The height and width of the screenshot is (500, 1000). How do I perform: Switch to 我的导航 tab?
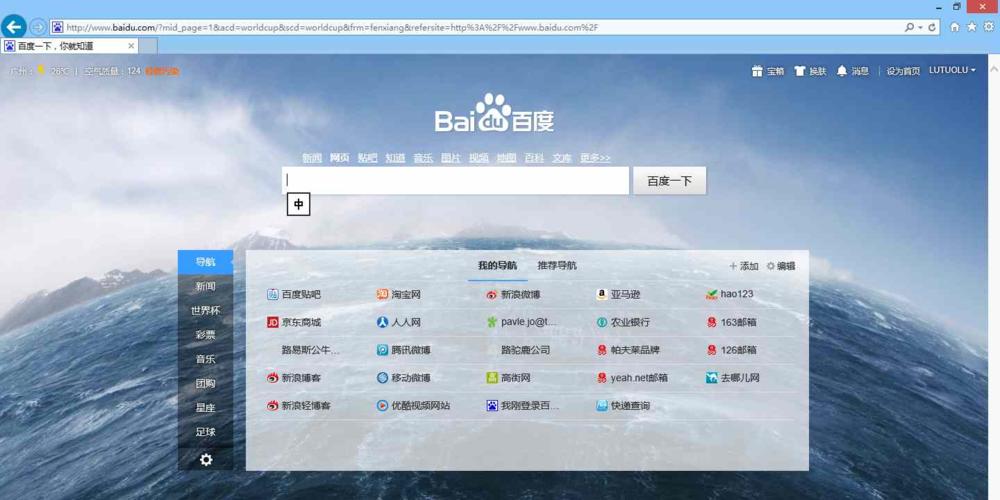[497, 266]
